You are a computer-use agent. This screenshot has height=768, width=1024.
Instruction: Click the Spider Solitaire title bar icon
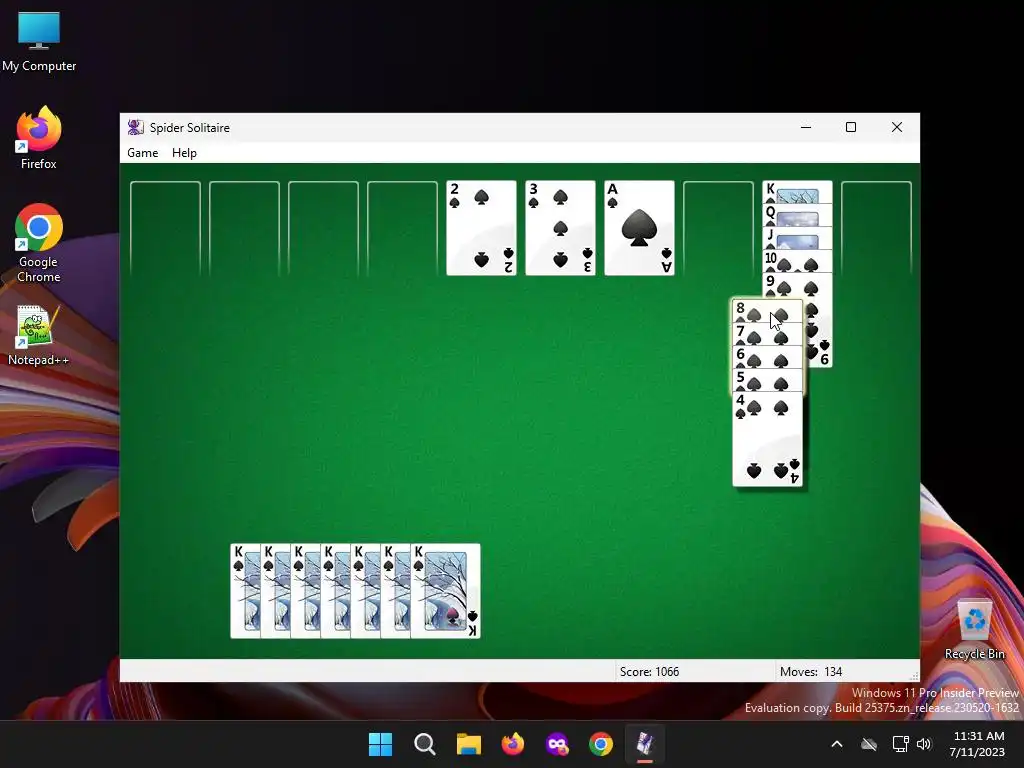click(x=136, y=127)
